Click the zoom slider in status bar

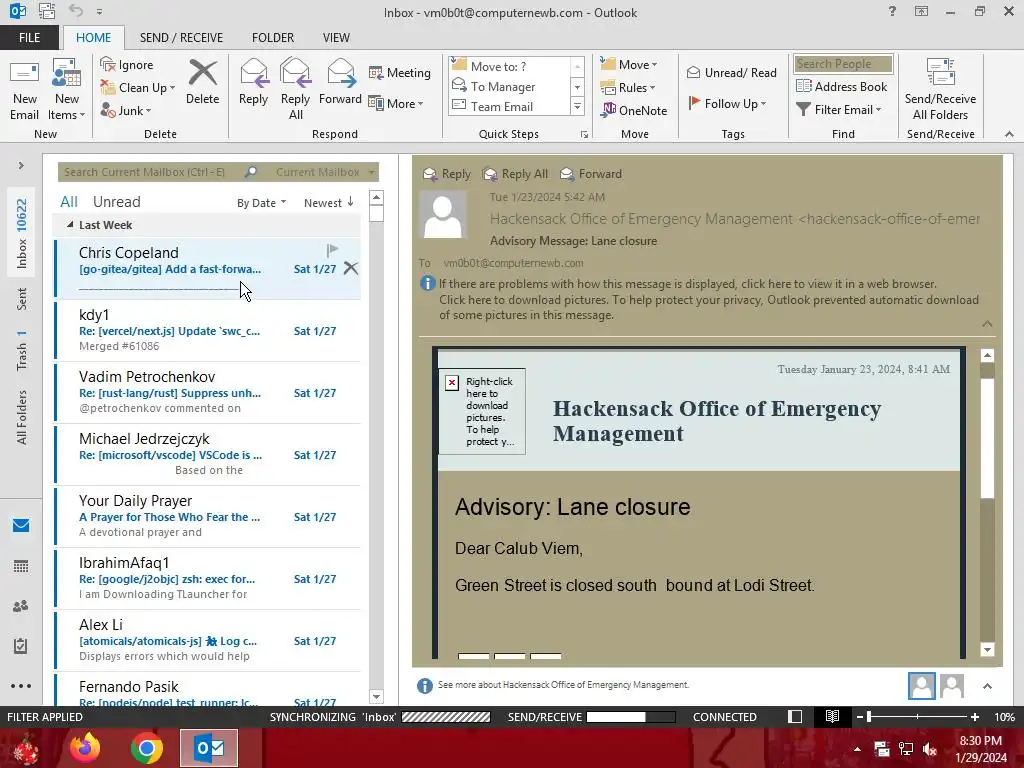(x=917, y=717)
